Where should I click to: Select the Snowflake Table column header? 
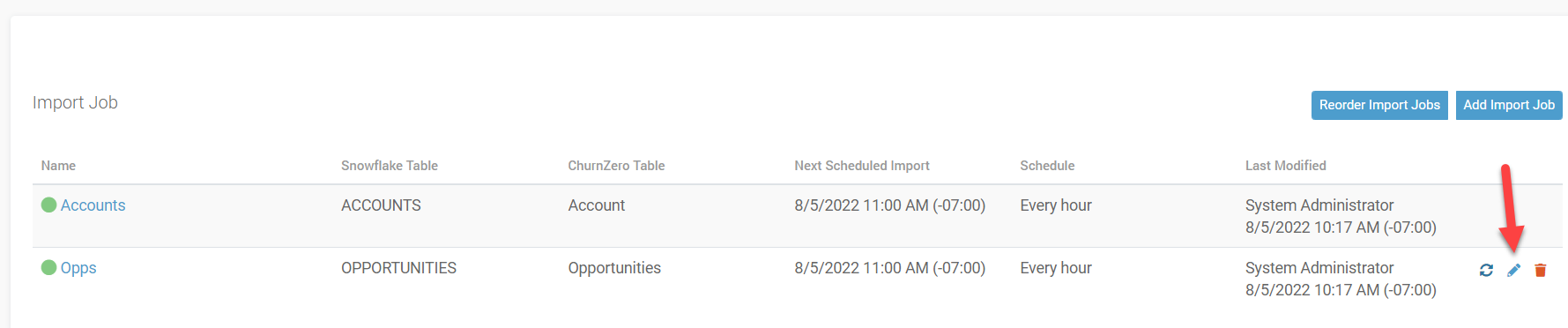coord(390,166)
